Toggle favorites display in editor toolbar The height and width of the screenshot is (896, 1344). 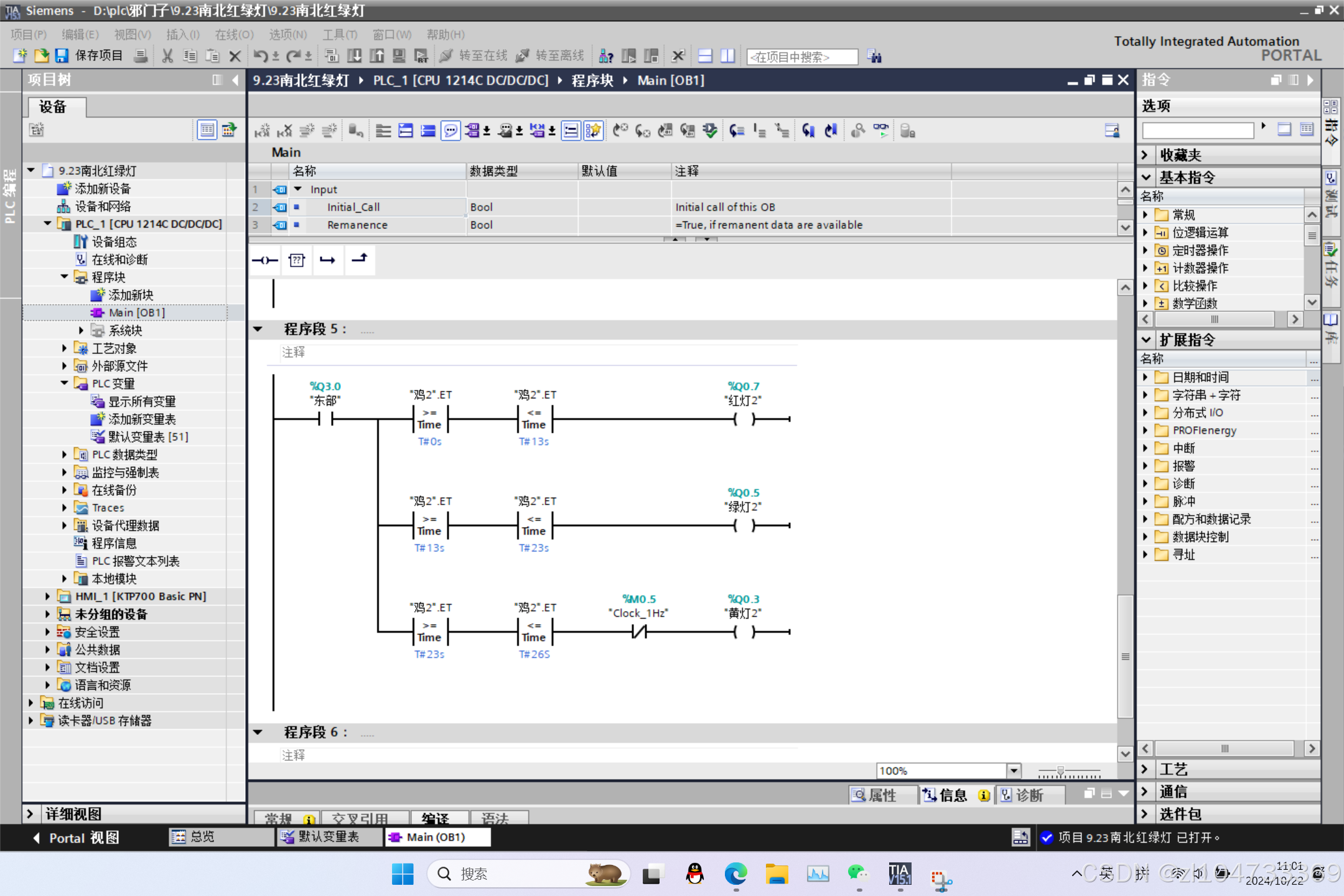593,131
